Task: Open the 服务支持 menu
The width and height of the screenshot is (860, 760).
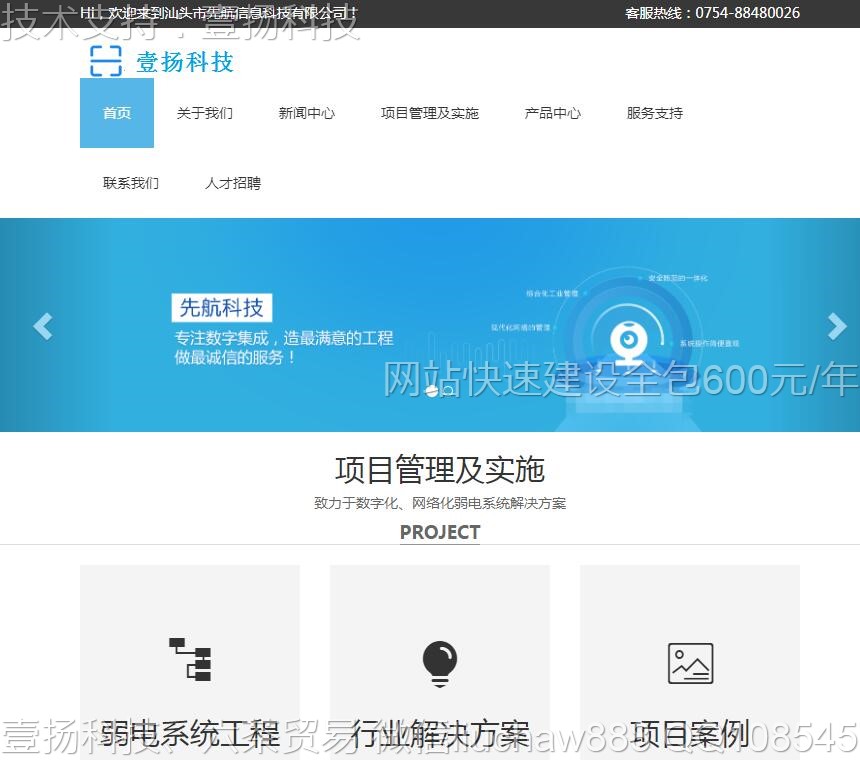Action: pos(653,113)
